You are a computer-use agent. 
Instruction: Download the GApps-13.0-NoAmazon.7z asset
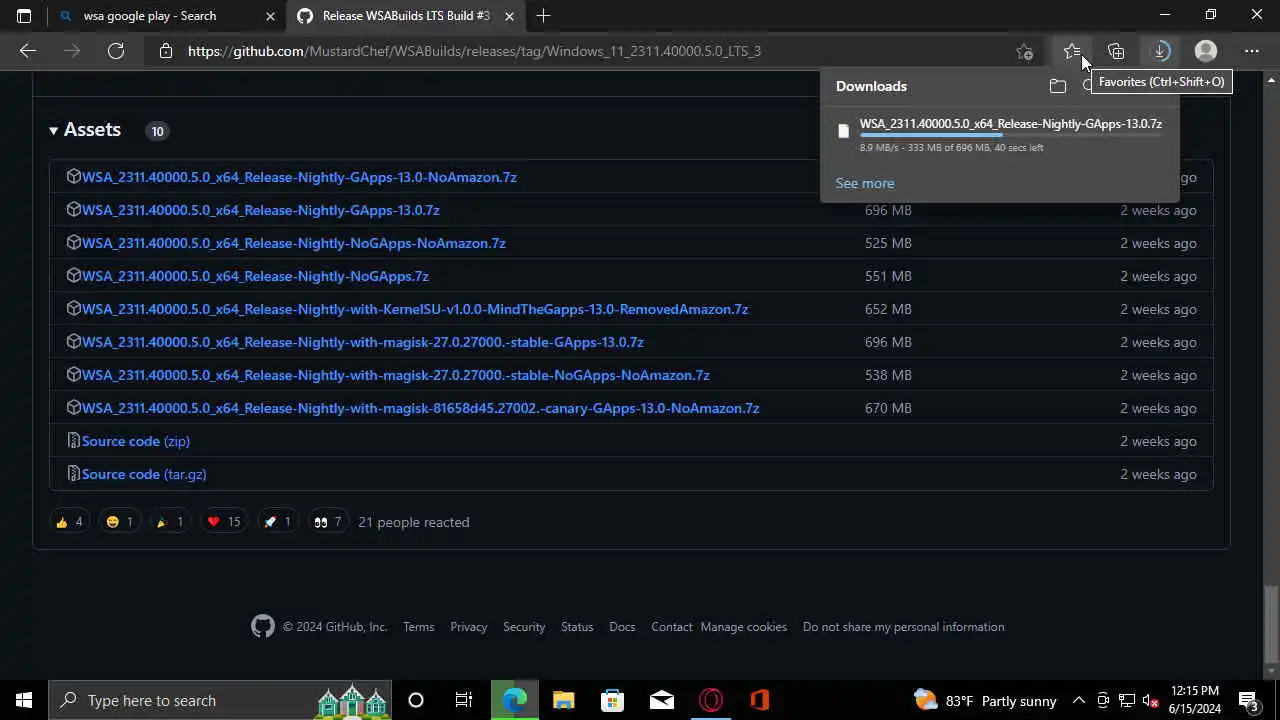click(299, 177)
